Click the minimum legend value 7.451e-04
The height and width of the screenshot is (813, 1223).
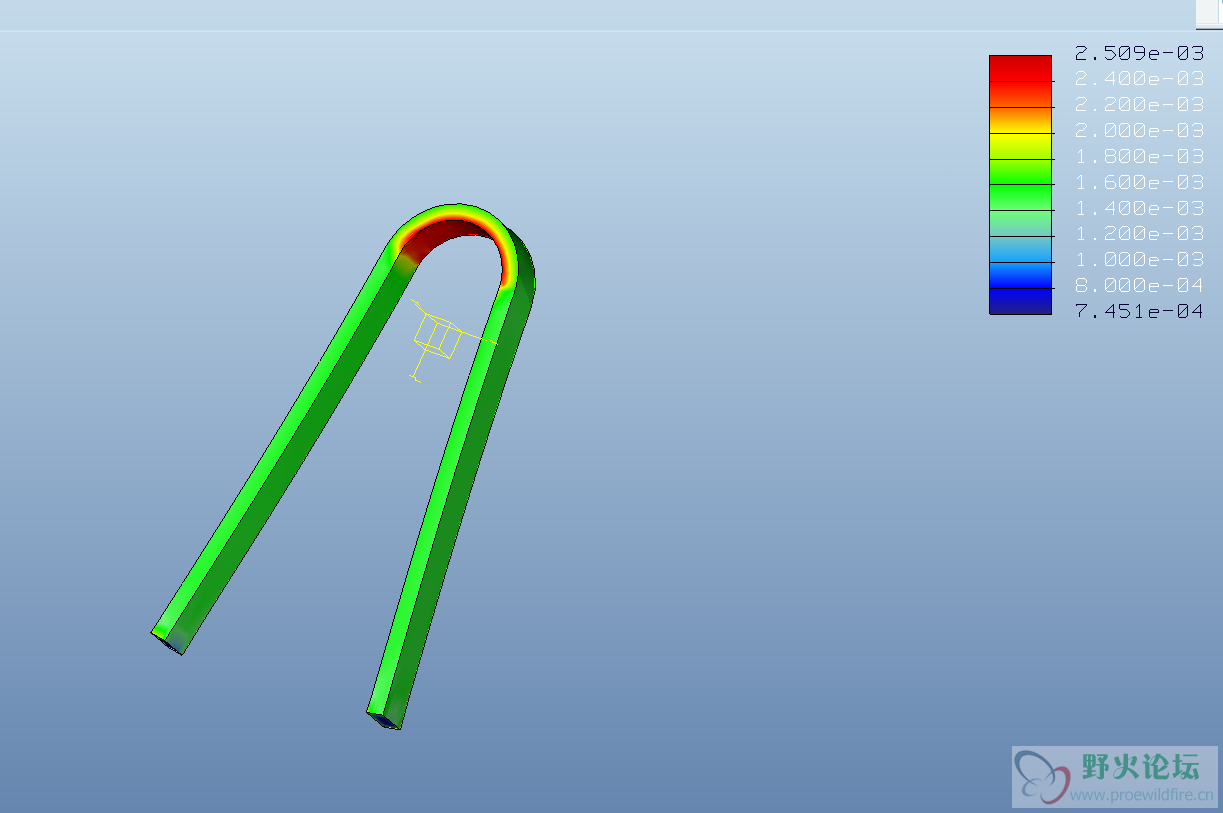1139,311
